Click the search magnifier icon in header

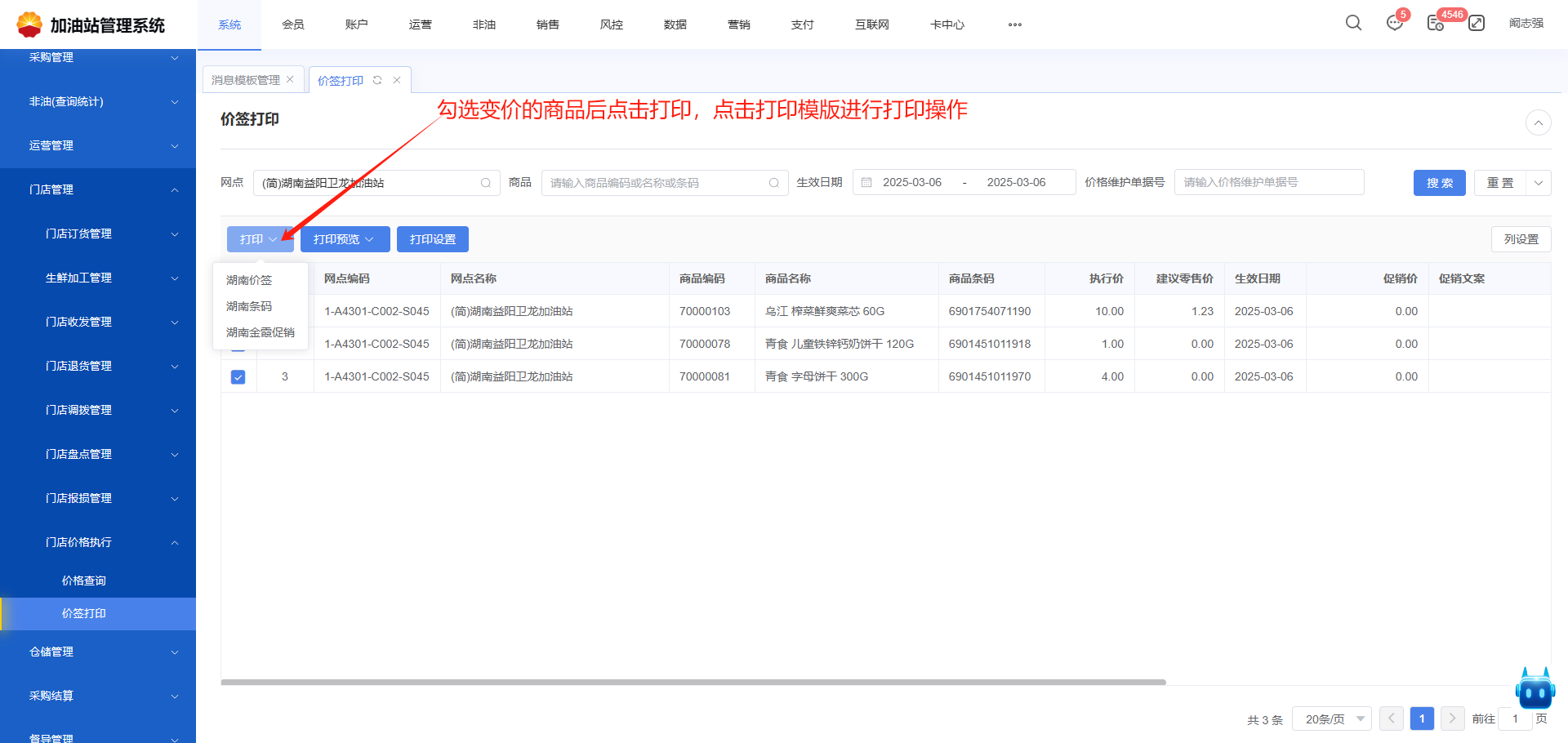click(1353, 23)
